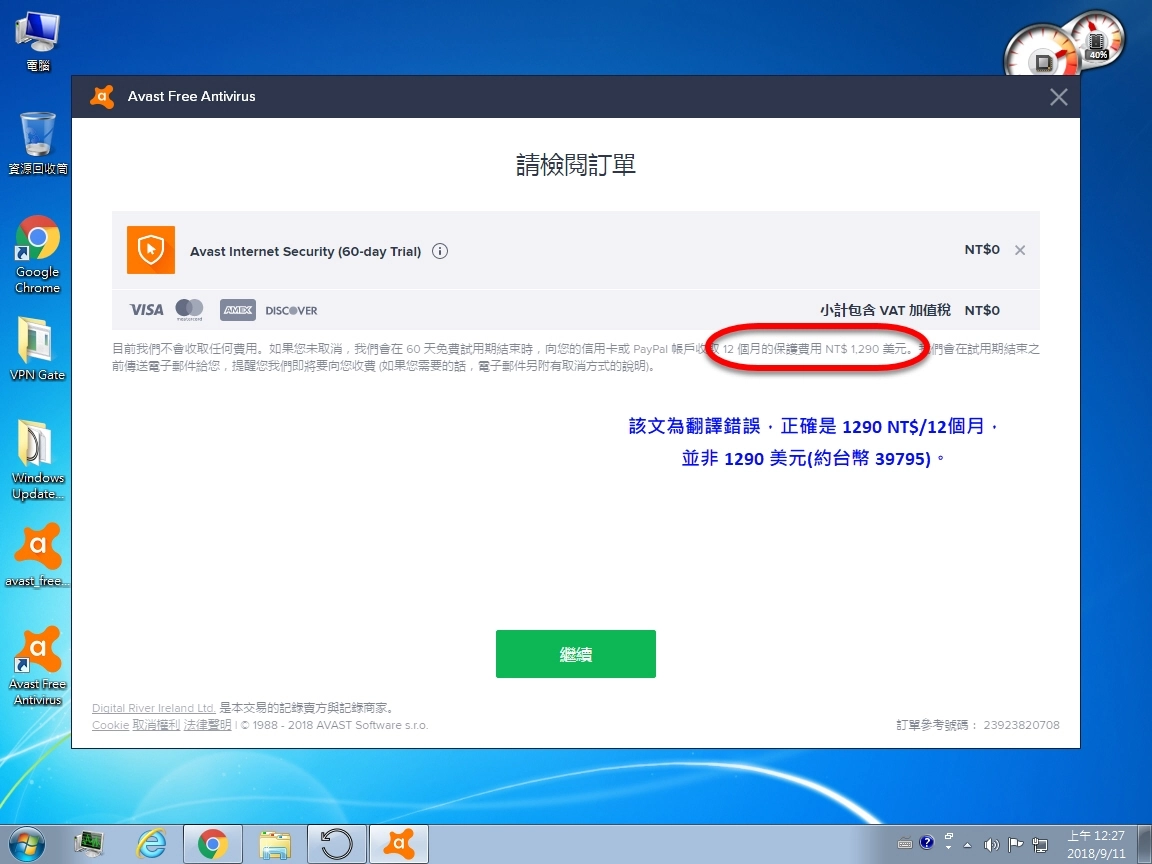Open Google Chrome desktop shortcut

37,254
